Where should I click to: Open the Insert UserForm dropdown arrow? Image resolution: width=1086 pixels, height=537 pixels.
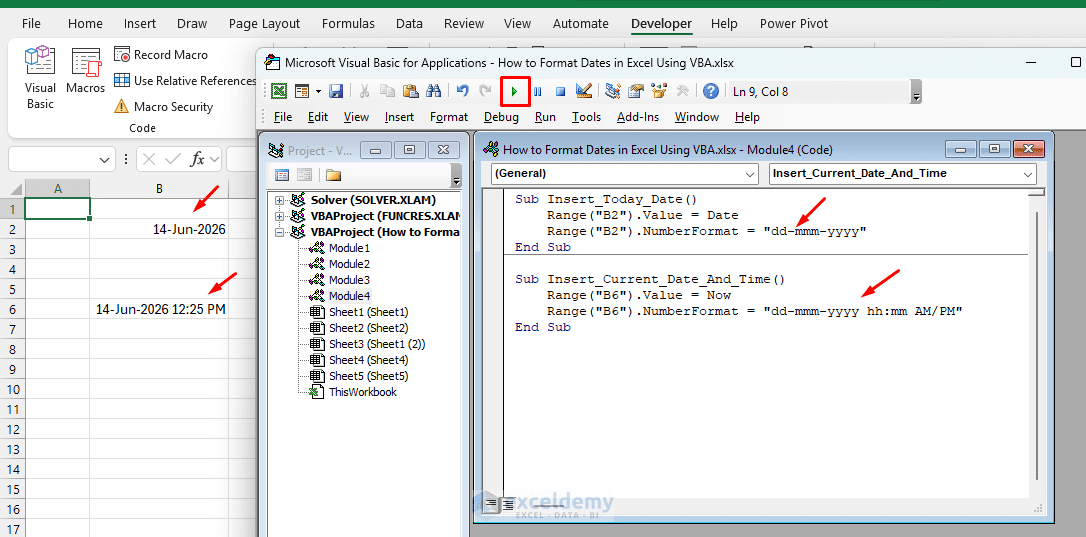(x=318, y=91)
